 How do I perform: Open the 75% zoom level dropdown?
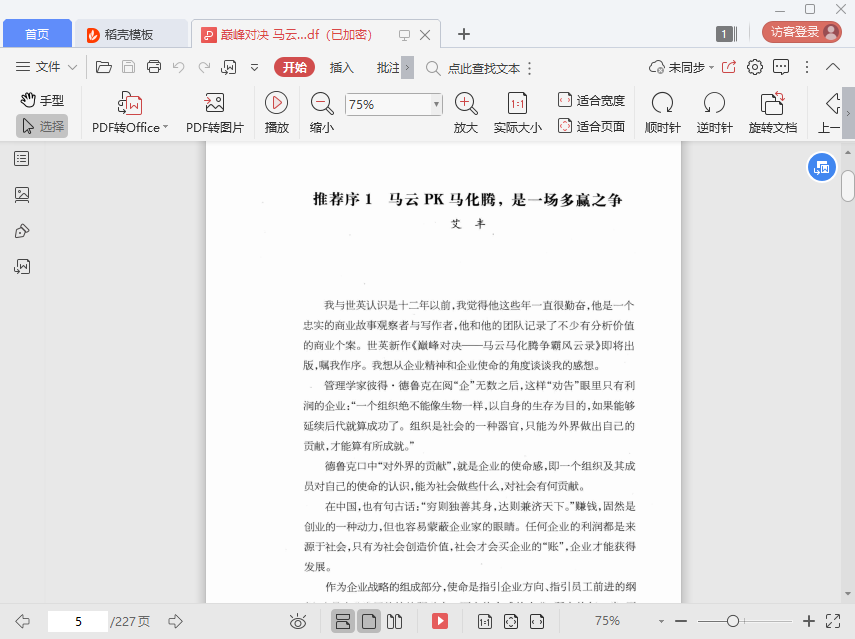(436, 104)
